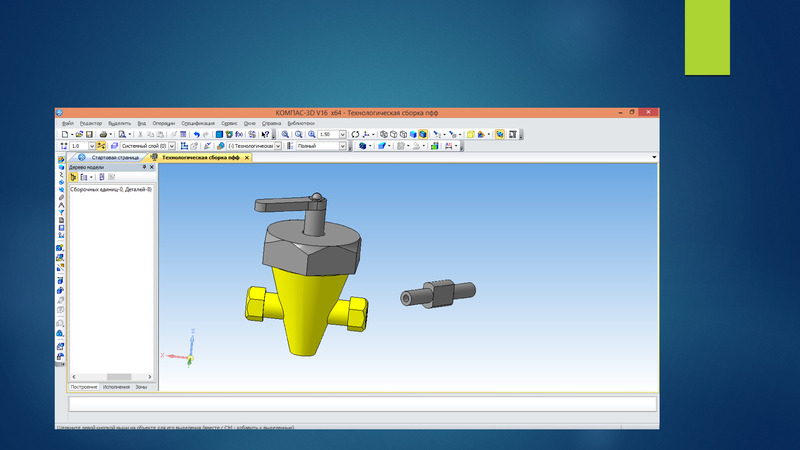The image size is (800, 450).
Task: Click the specification table icon
Action: click(182, 134)
